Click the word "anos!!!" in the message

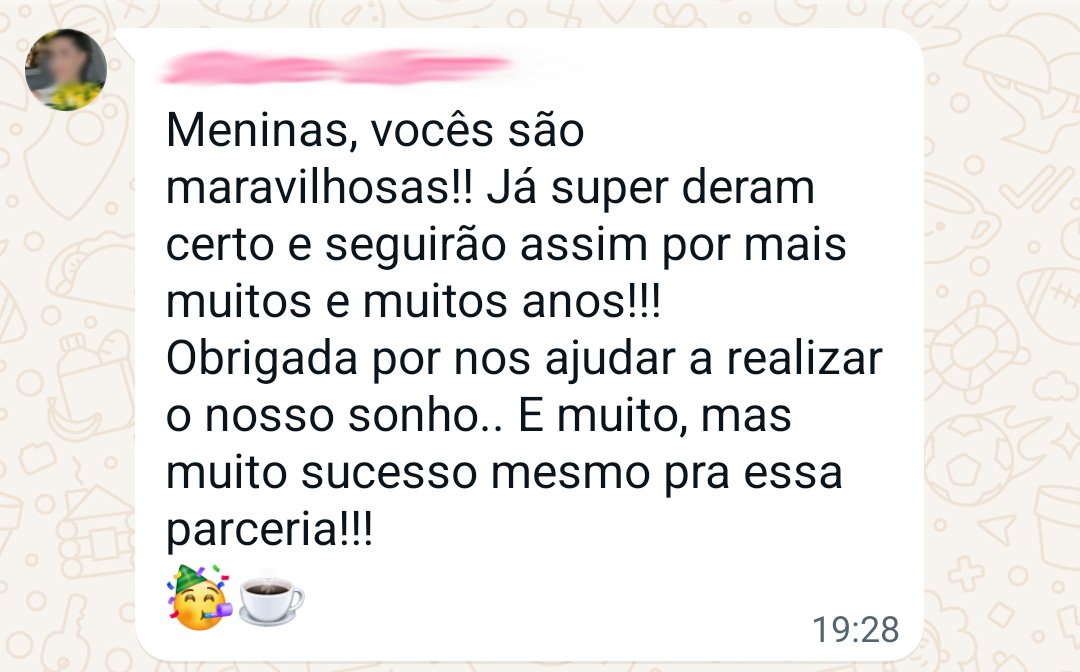click(592, 302)
